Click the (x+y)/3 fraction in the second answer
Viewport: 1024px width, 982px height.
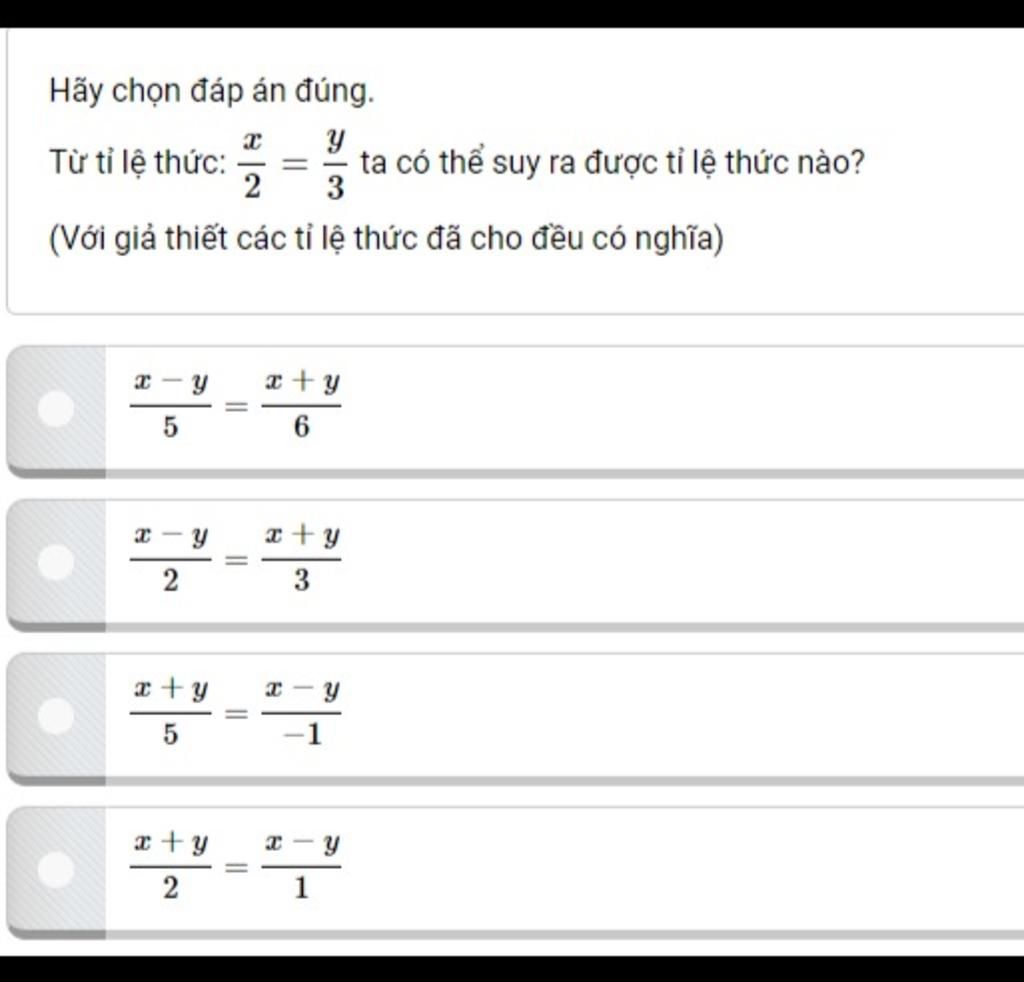(x=301, y=560)
